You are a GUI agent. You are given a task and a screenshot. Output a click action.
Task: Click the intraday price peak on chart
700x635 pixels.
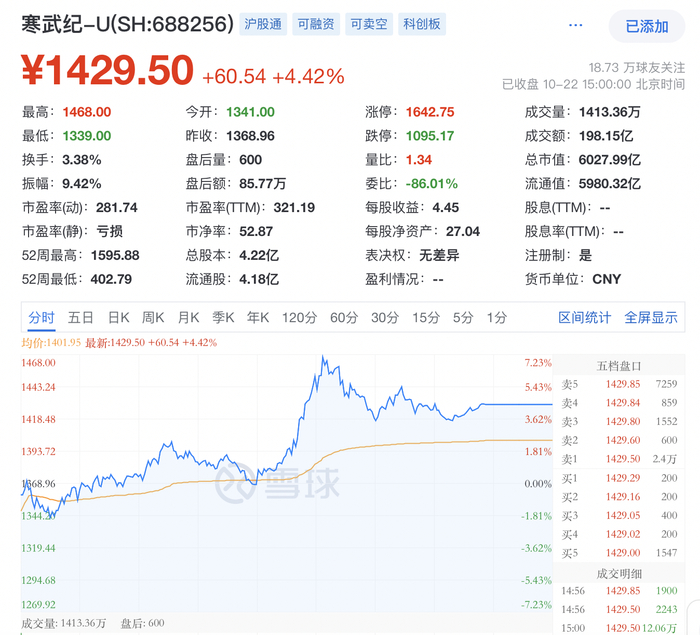(323, 357)
